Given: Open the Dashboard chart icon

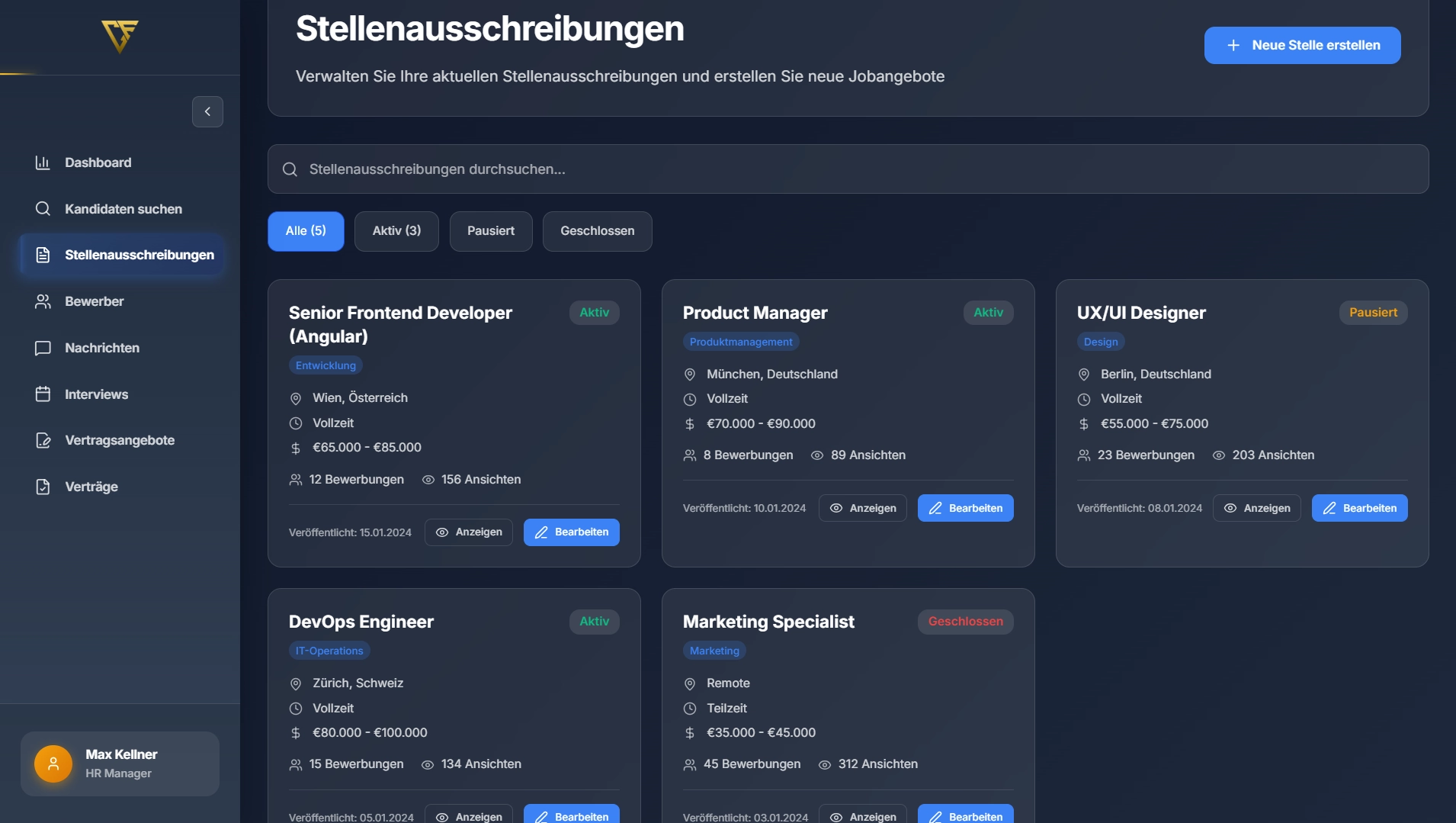Looking at the screenshot, I should (x=43, y=162).
